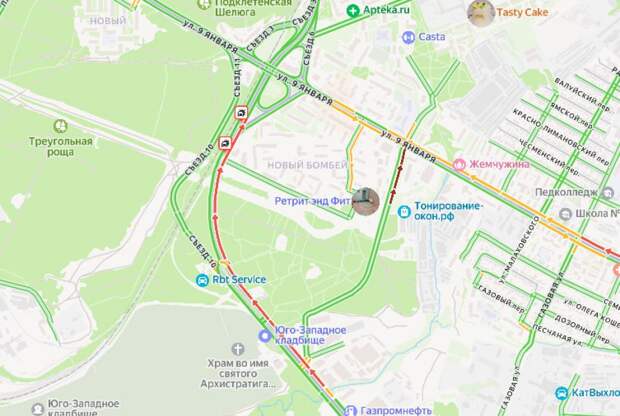Click the Школа marker icon
The height and width of the screenshot is (416, 620).
tap(565, 214)
